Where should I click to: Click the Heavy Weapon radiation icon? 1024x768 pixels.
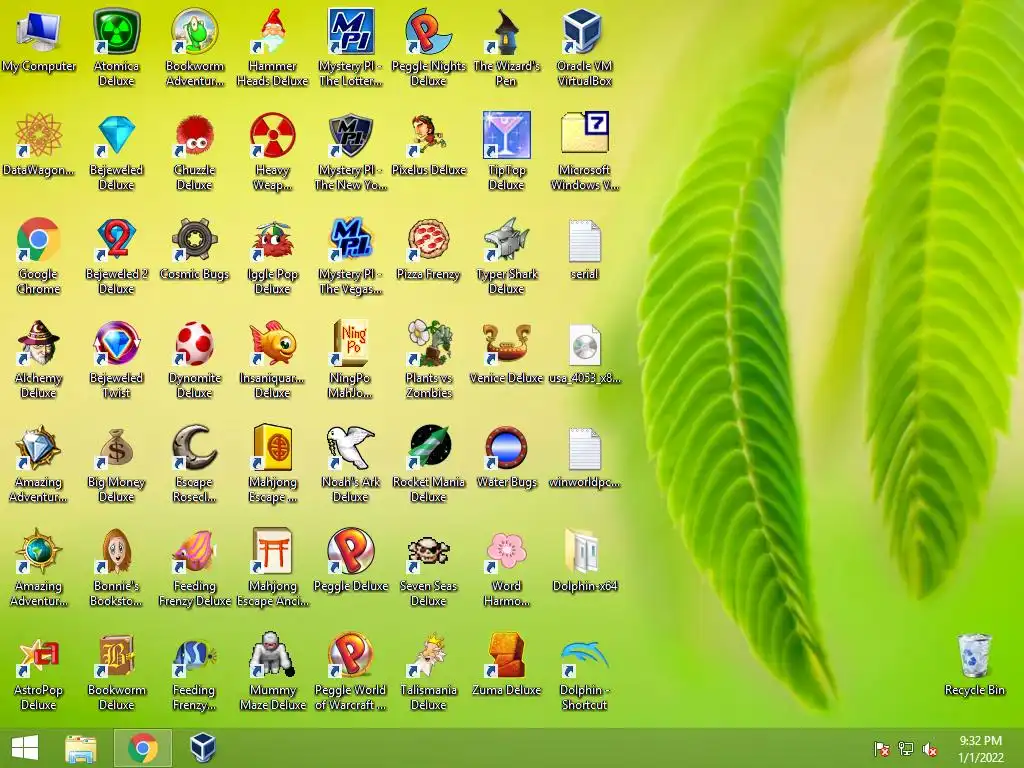pyautogui.click(x=272, y=135)
